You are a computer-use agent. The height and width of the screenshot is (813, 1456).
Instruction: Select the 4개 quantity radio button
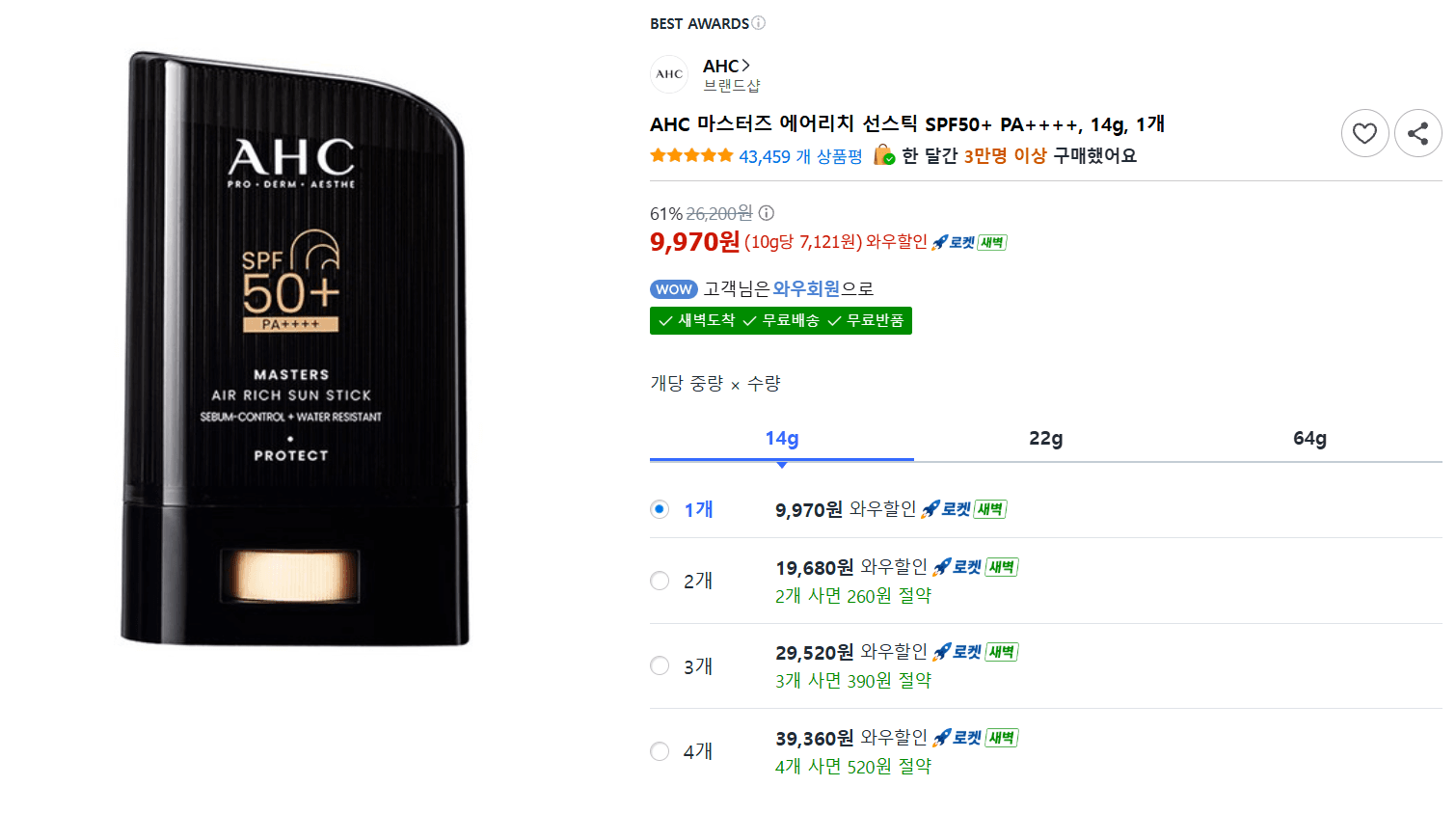(x=660, y=751)
